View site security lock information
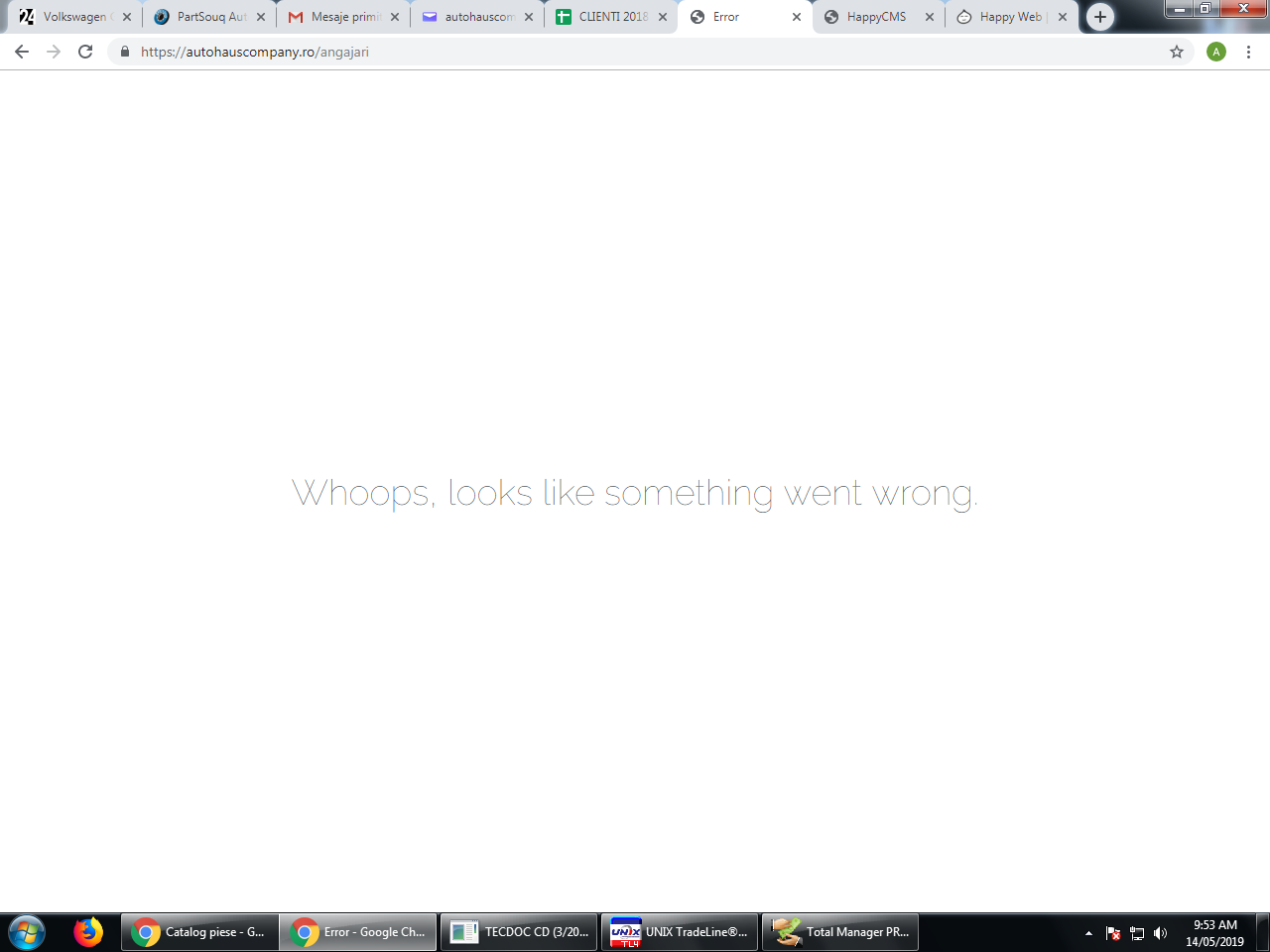 tap(125, 52)
